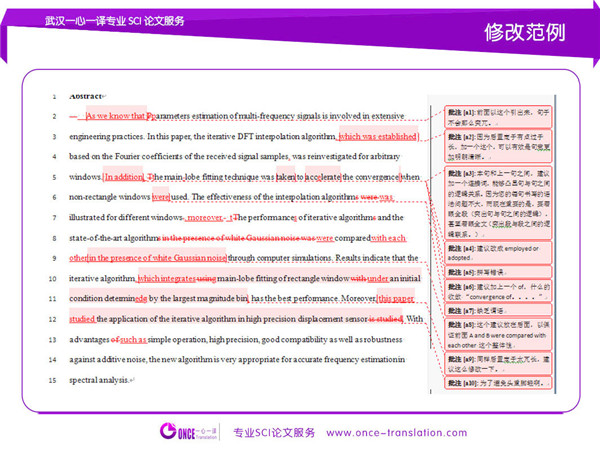Click inserted text 'which integrates'
The height and width of the screenshot is (450, 600).
tap(167, 278)
